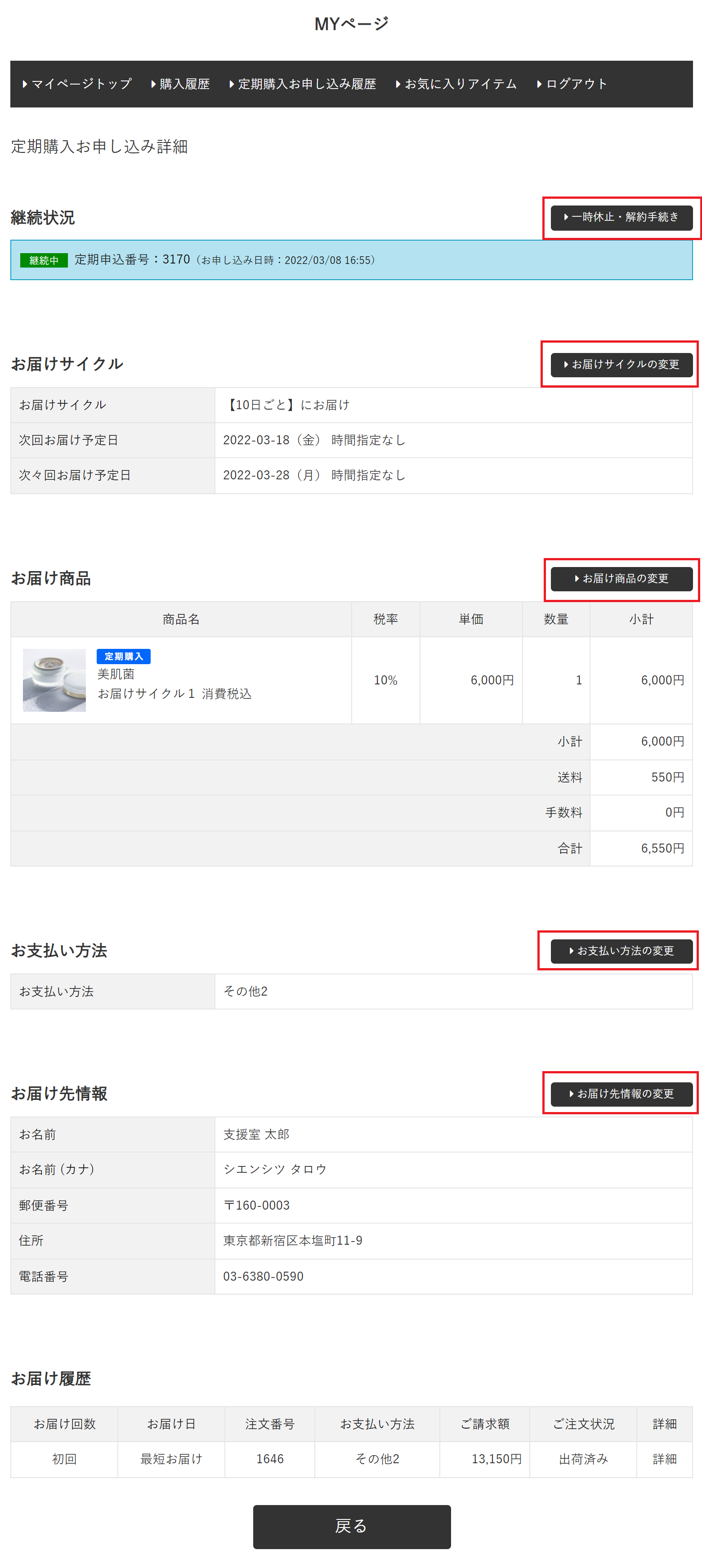Click the 出荷済み order status cell

point(583,1459)
